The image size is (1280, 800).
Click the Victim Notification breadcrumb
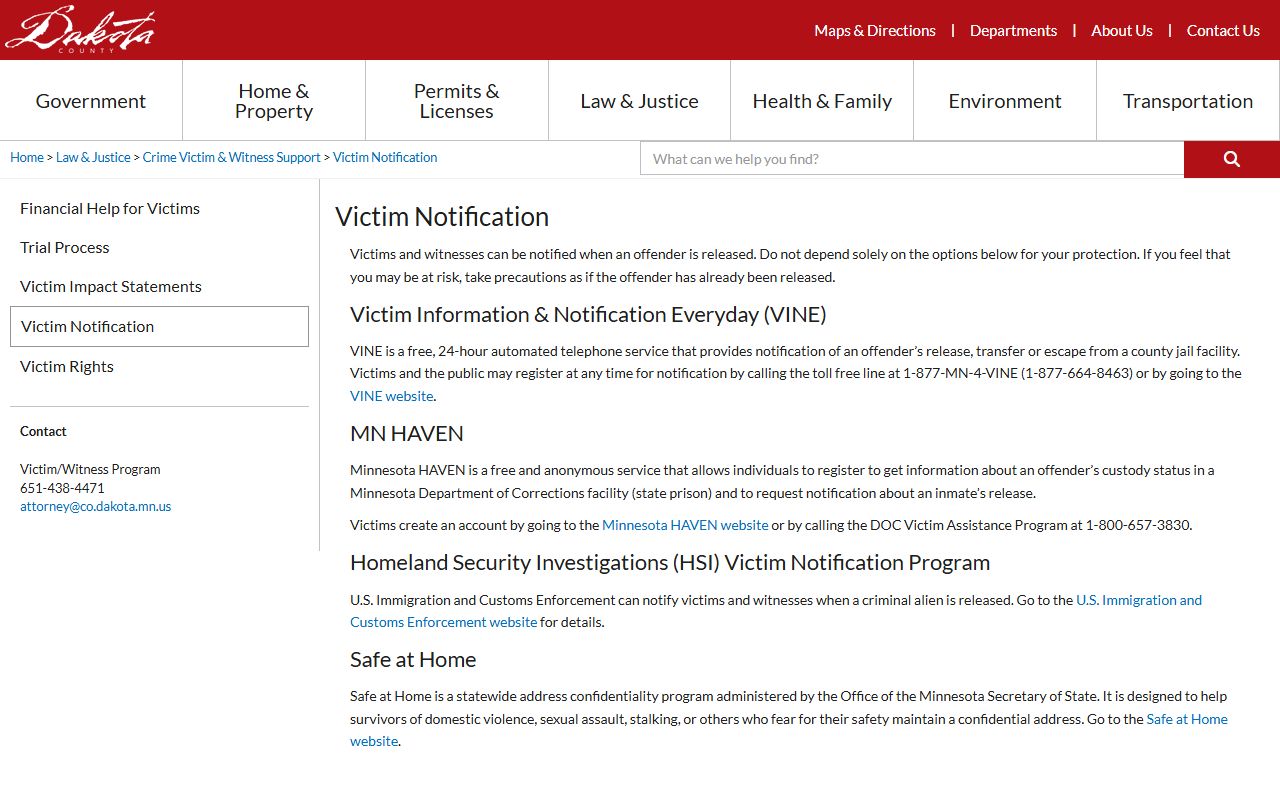pos(385,157)
